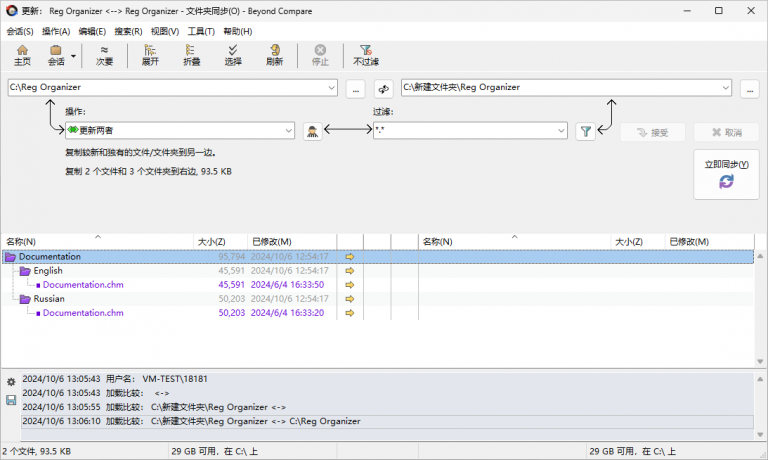Click copy-right arrow on 45,591 chm row

pos(350,285)
